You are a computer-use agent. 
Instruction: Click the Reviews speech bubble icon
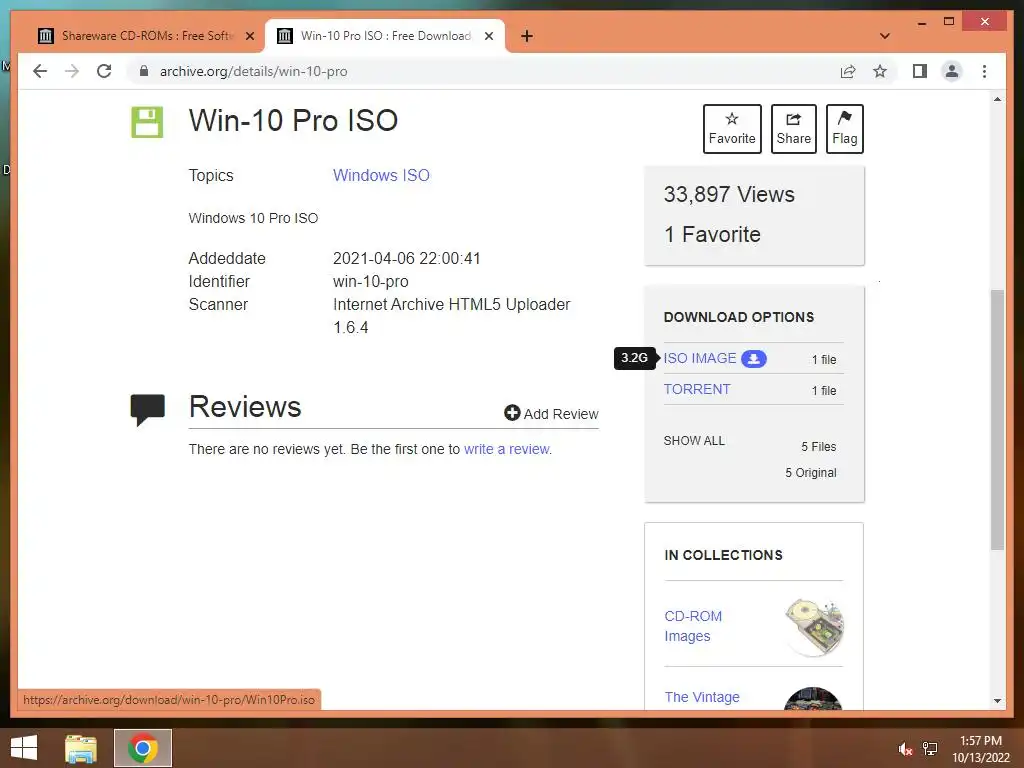tap(148, 409)
